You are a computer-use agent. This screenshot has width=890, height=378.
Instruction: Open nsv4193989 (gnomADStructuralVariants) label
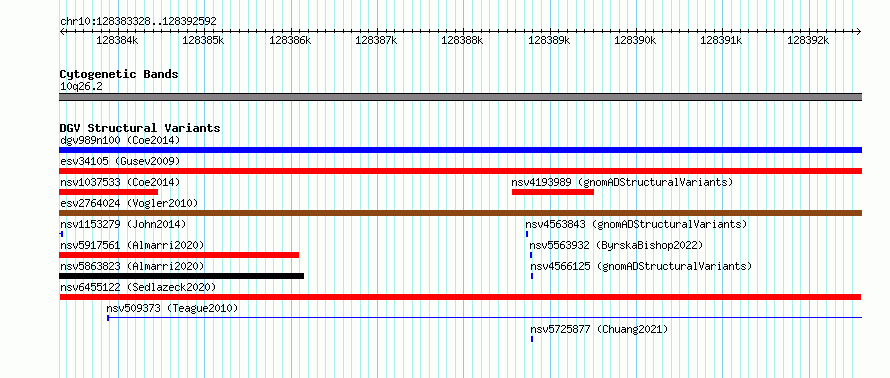(622, 182)
